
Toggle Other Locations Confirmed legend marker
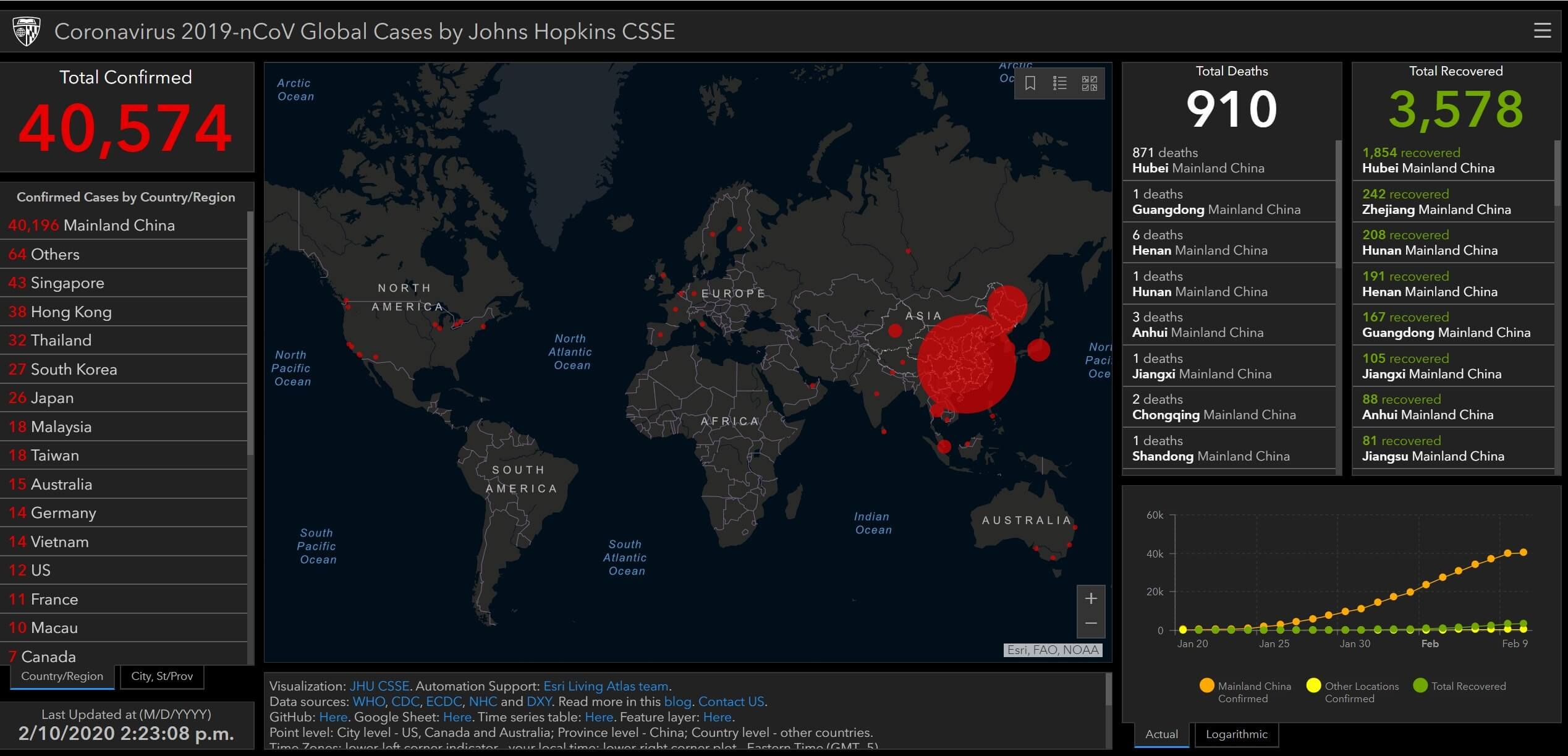coord(1313,686)
